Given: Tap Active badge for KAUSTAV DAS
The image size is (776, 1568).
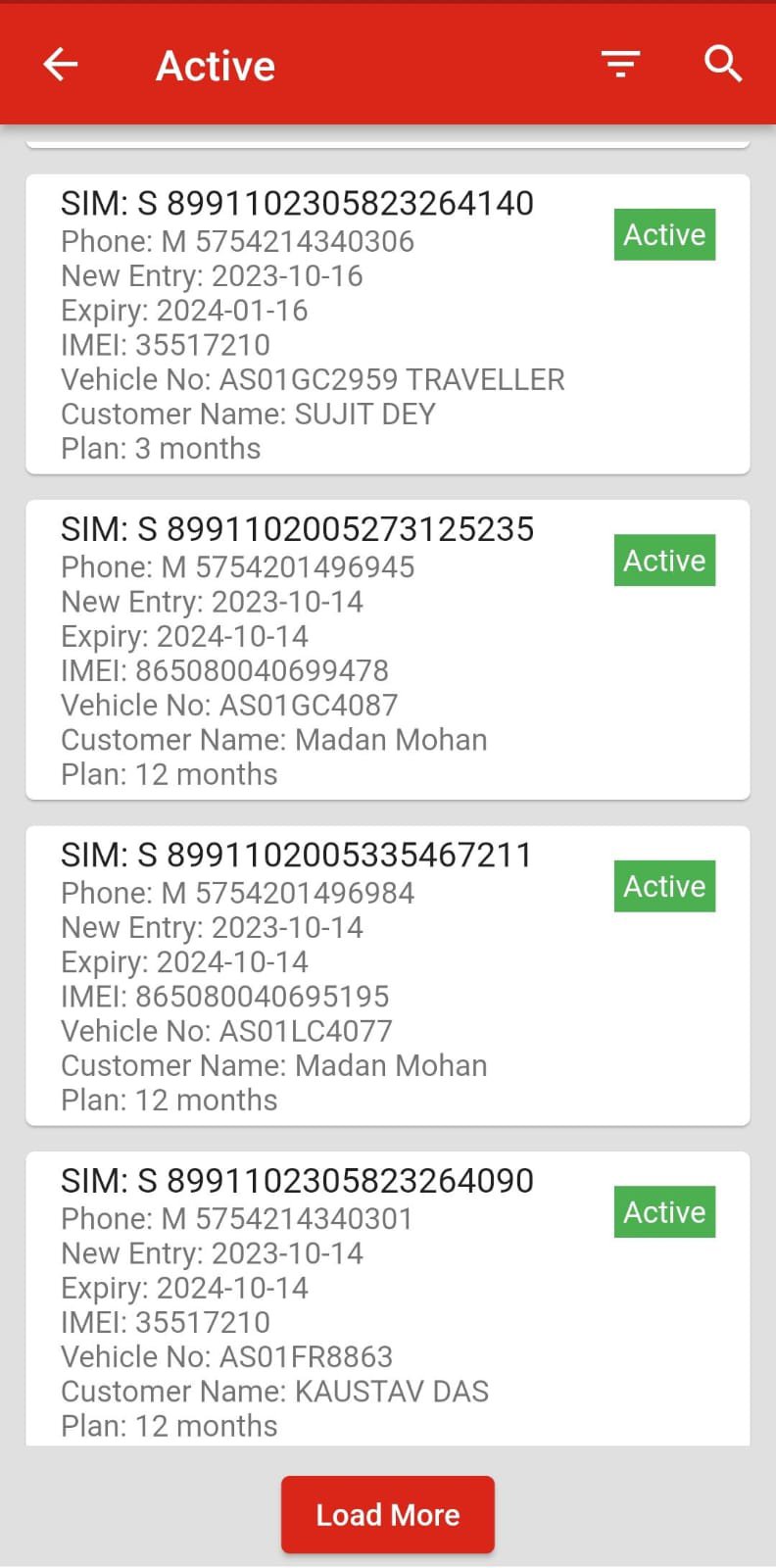Looking at the screenshot, I should pos(664,1212).
